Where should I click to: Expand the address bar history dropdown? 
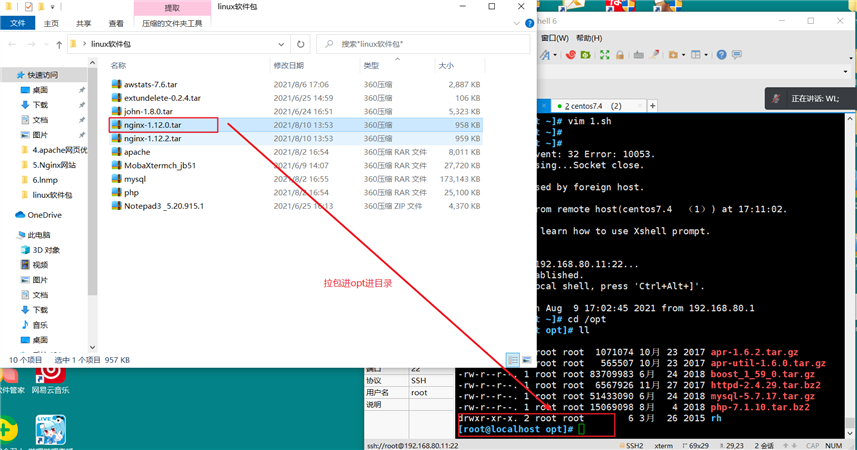click(281, 44)
